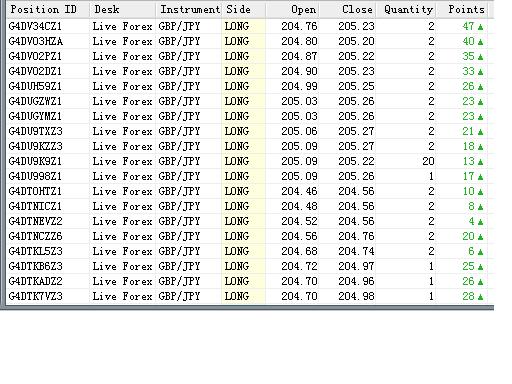This screenshot has height=384, width=512.
Task: Click green up arrow beside 6 points
Action: pos(480,252)
